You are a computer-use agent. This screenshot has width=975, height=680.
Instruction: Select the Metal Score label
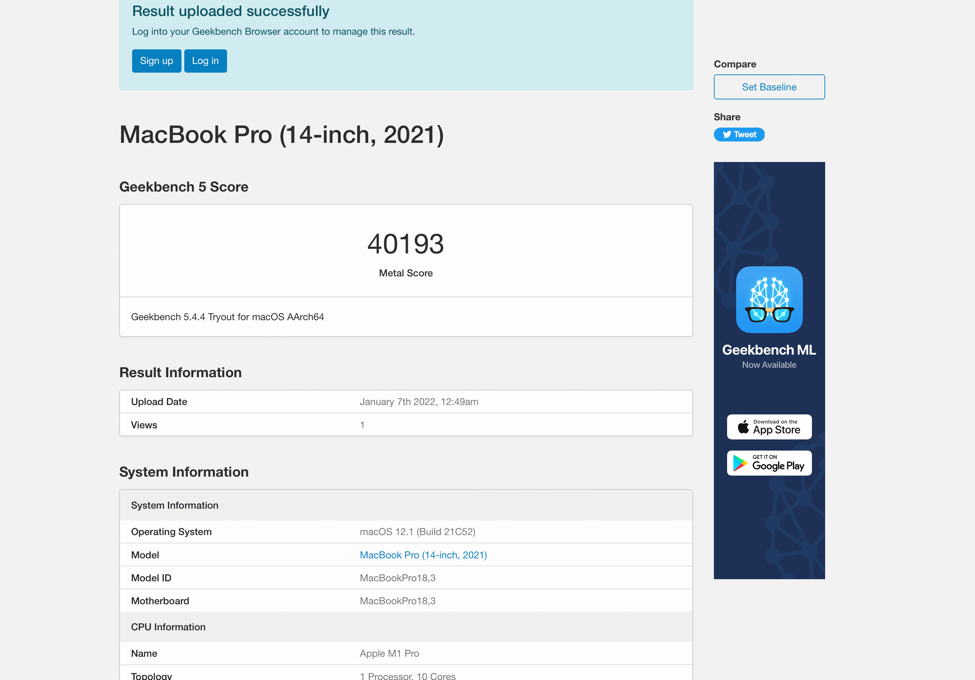[405, 273]
